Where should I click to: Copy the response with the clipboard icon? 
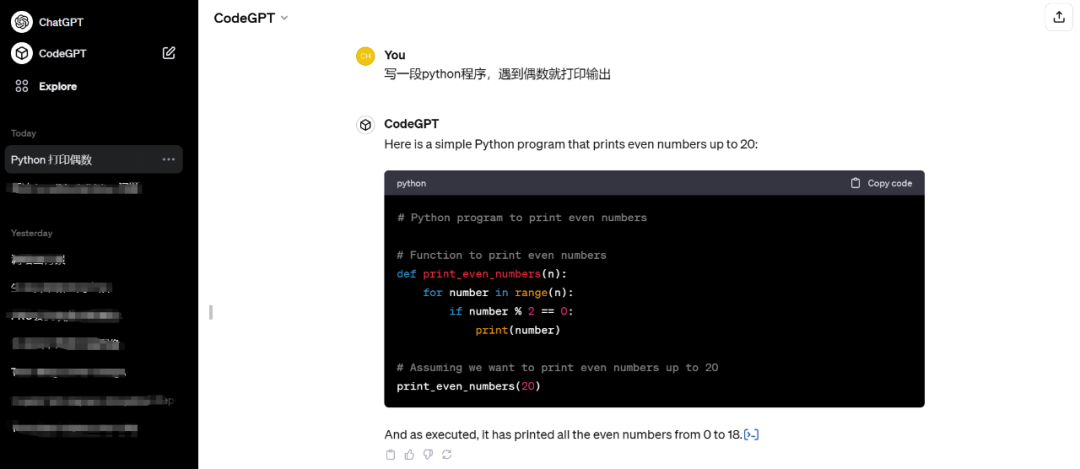[x=390, y=455]
